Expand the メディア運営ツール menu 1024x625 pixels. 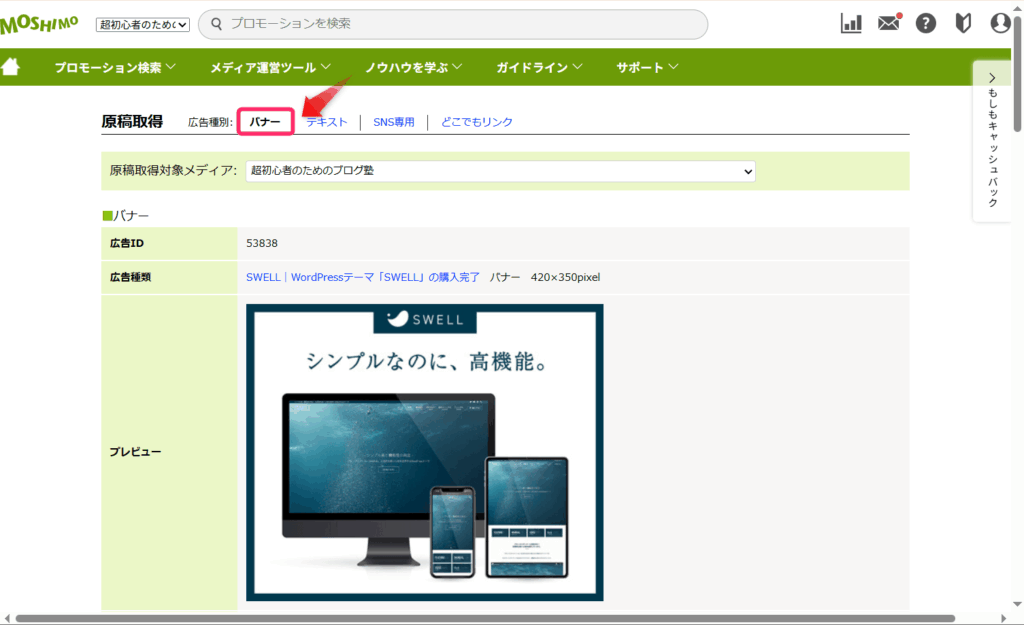point(270,67)
